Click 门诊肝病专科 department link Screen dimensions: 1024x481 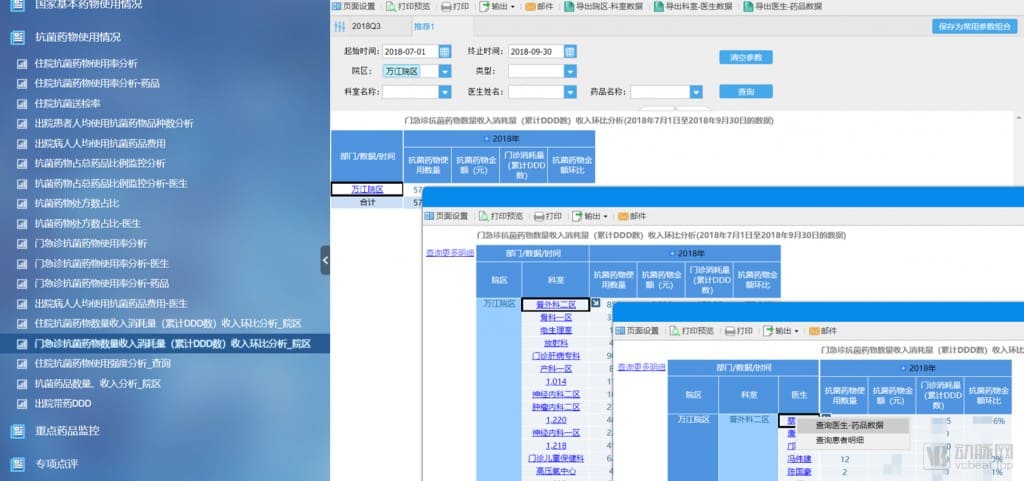(556, 356)
